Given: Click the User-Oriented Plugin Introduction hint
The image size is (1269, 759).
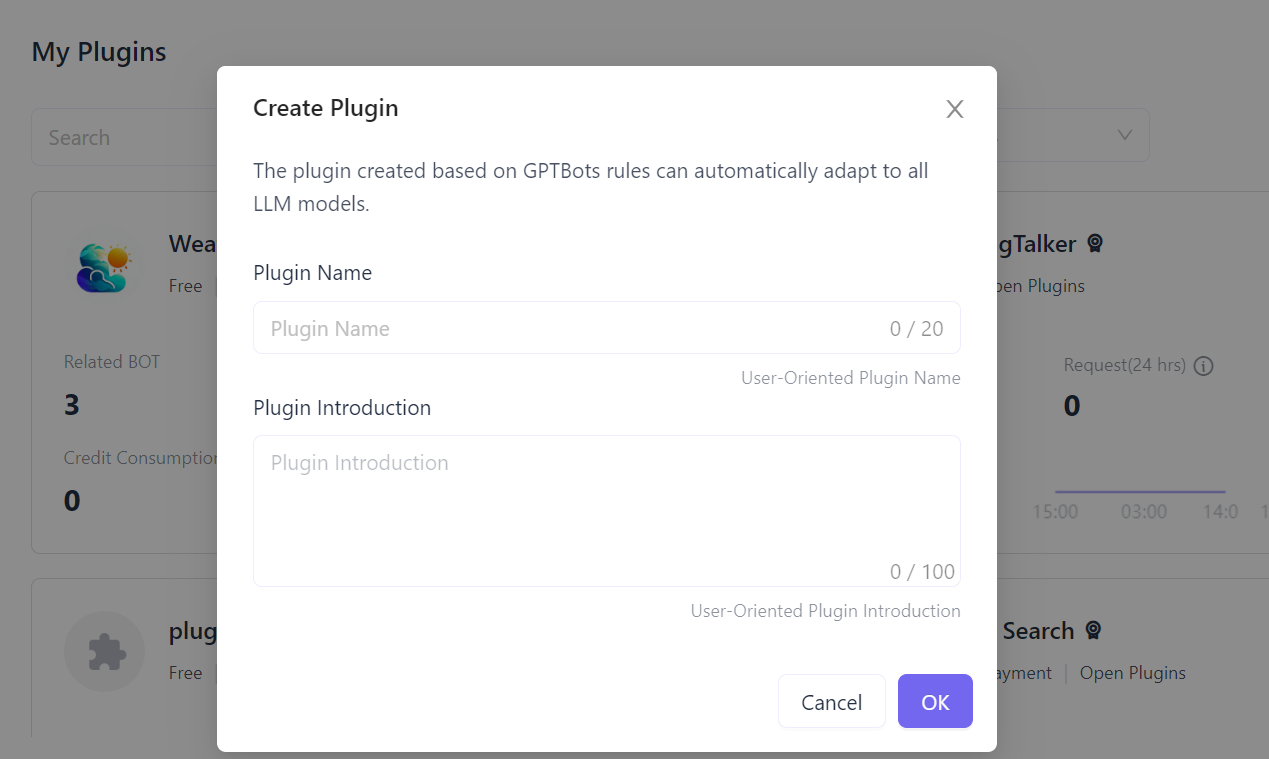Looking at the screenshot, I should [825, 611].
